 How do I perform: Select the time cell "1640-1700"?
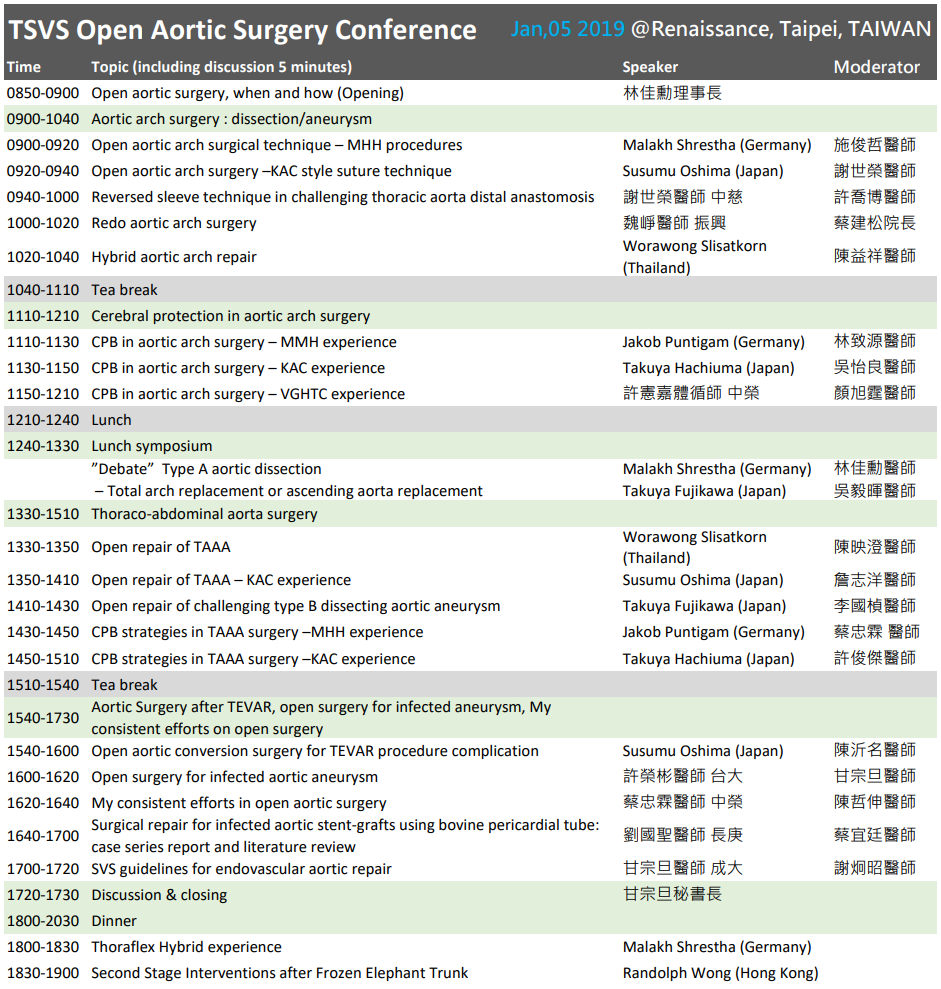43,836
